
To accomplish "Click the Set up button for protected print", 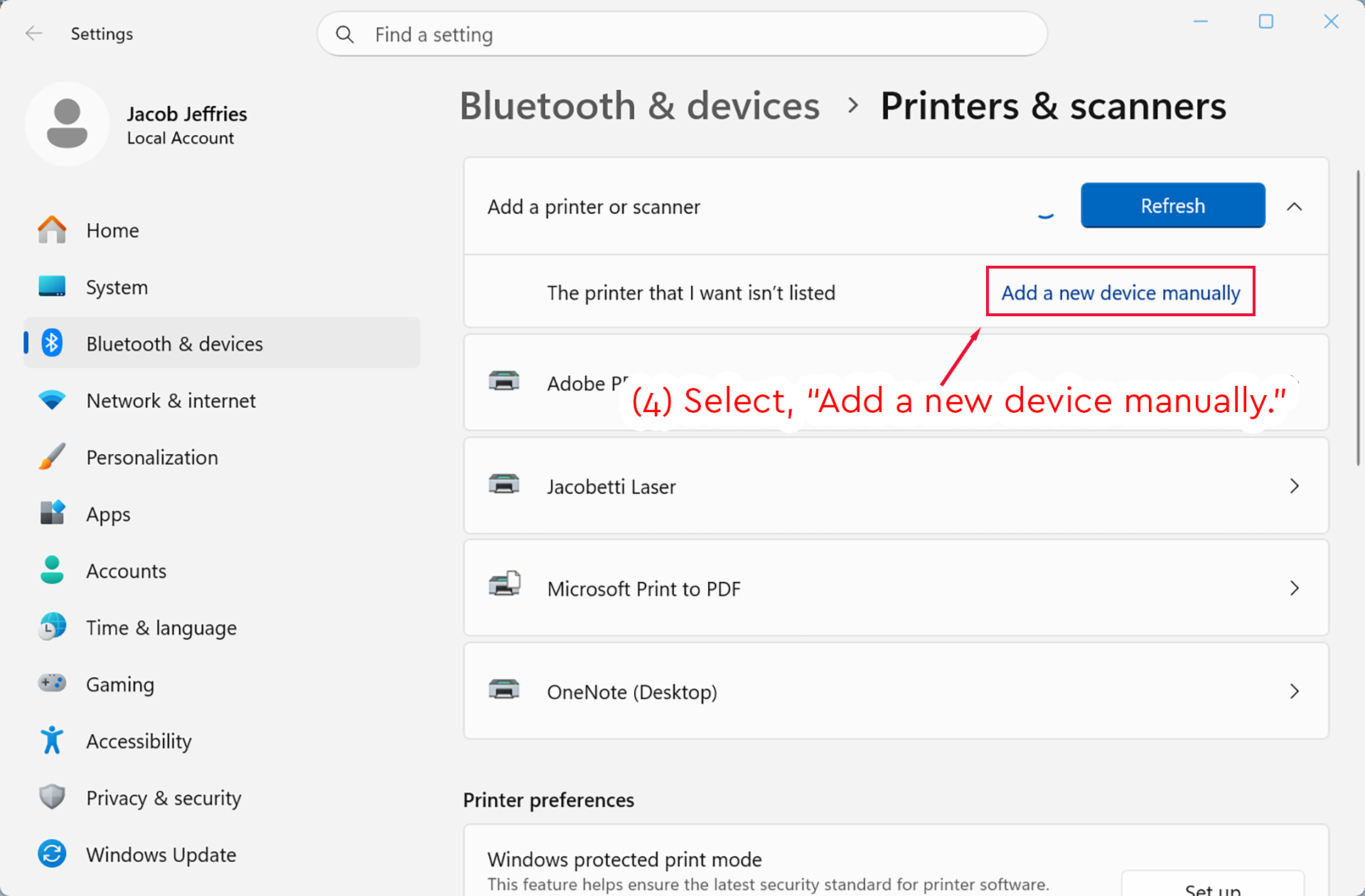I will click(x=1213, y=885).
